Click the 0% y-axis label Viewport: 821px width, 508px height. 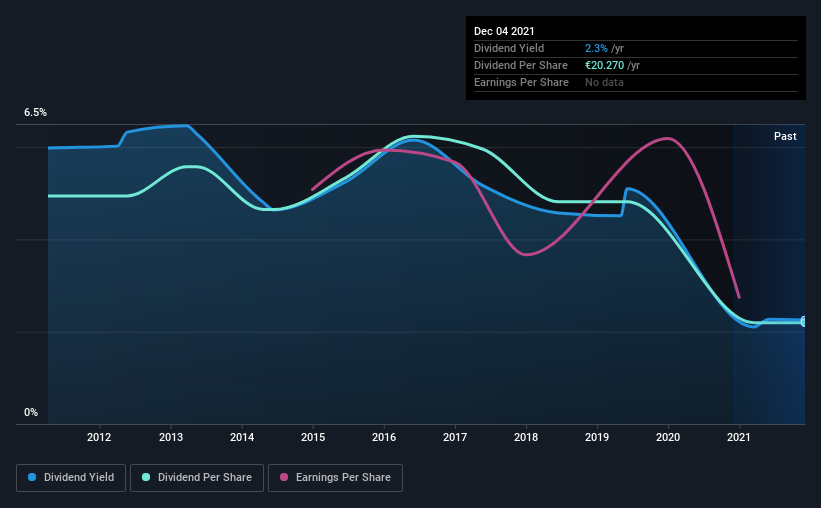point(31,413)
